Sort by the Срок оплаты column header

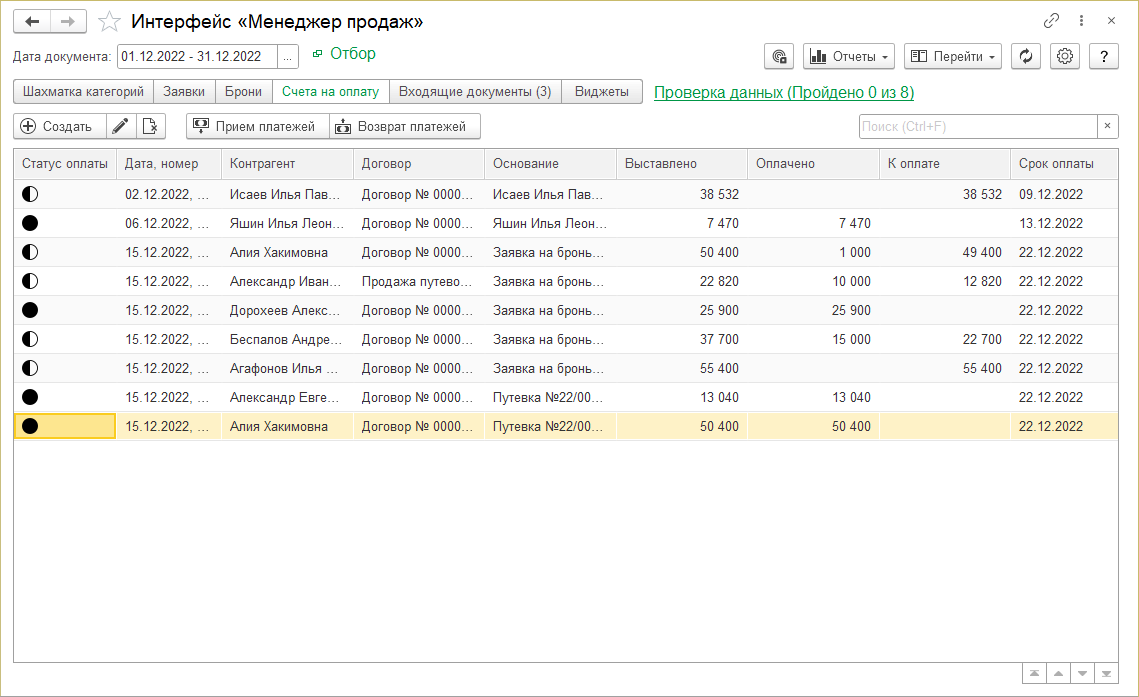[x=1056, y=164]
